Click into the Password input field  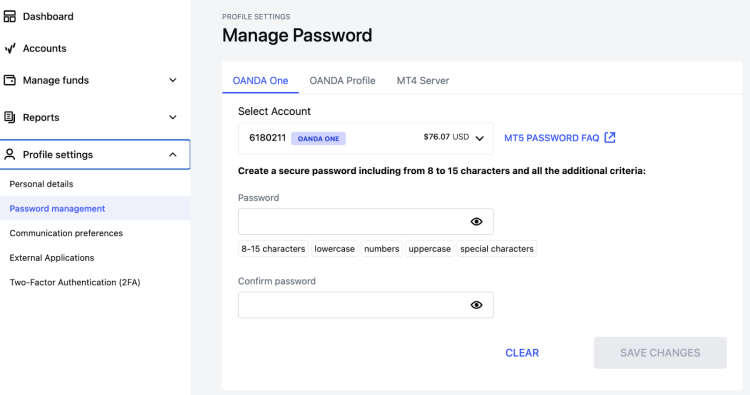tap(366, 221)
